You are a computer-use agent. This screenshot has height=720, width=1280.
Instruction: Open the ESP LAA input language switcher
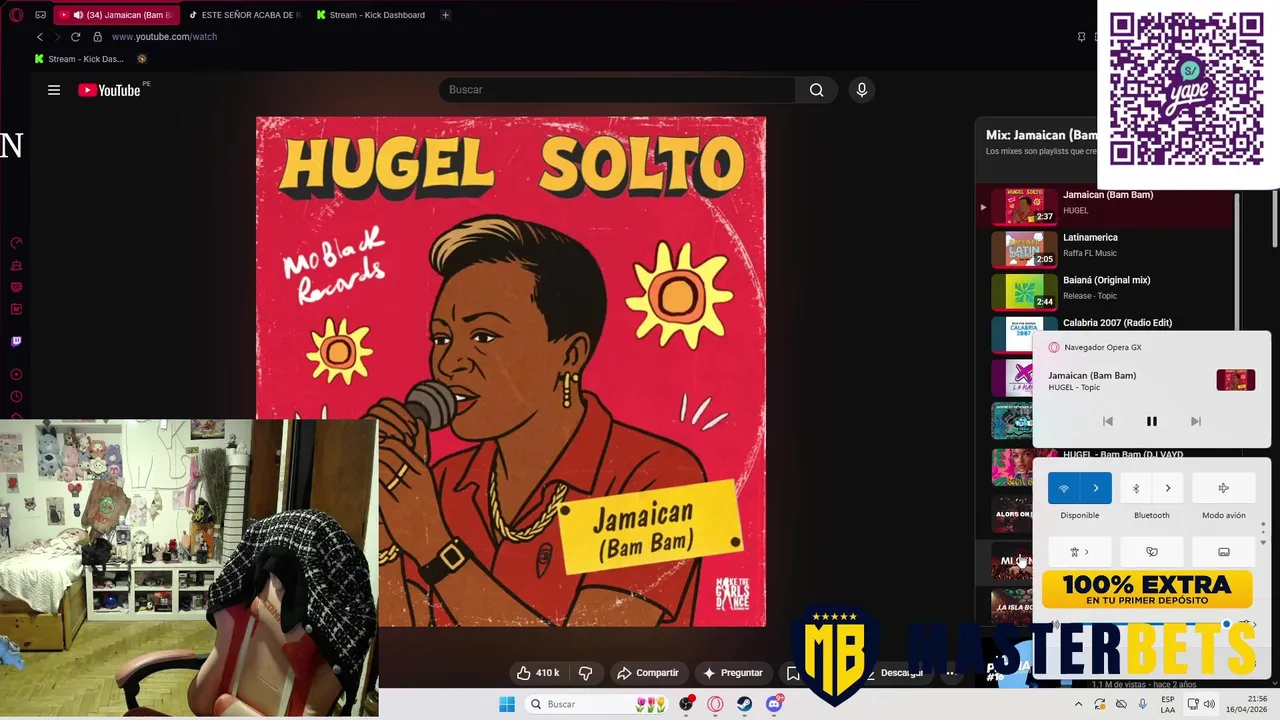tap(1168, 704)
